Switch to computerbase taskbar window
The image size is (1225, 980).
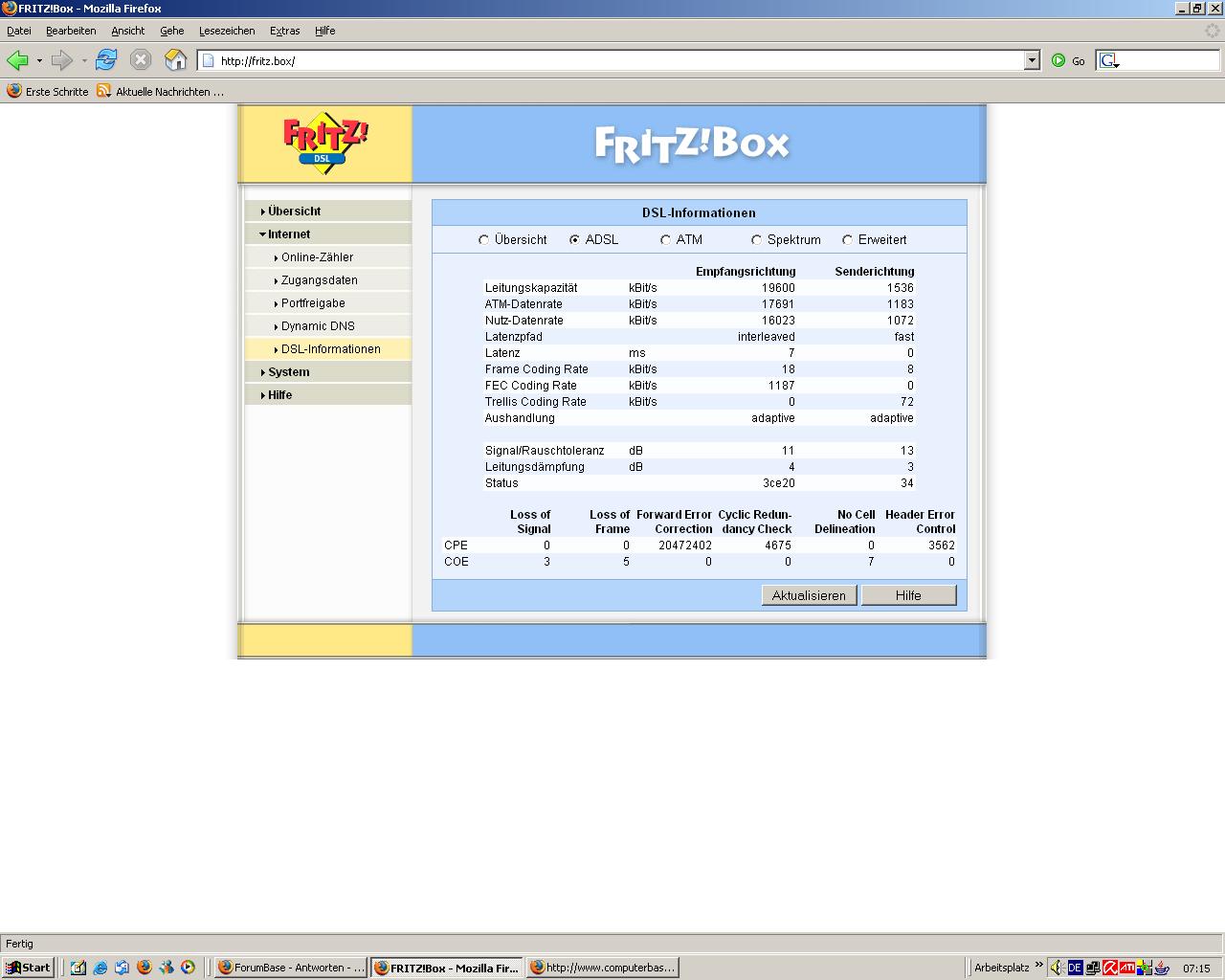coord(603,968)
